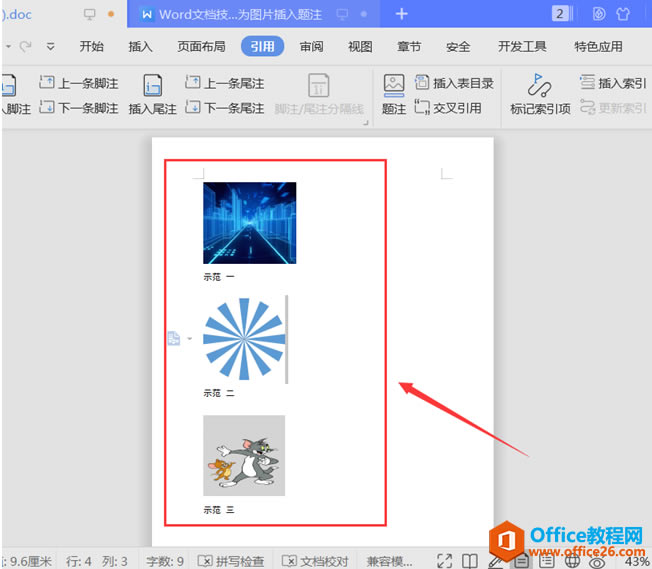Toggle eye protection mode icon
This screenshot has width=652, height=569.
point(597,562)
